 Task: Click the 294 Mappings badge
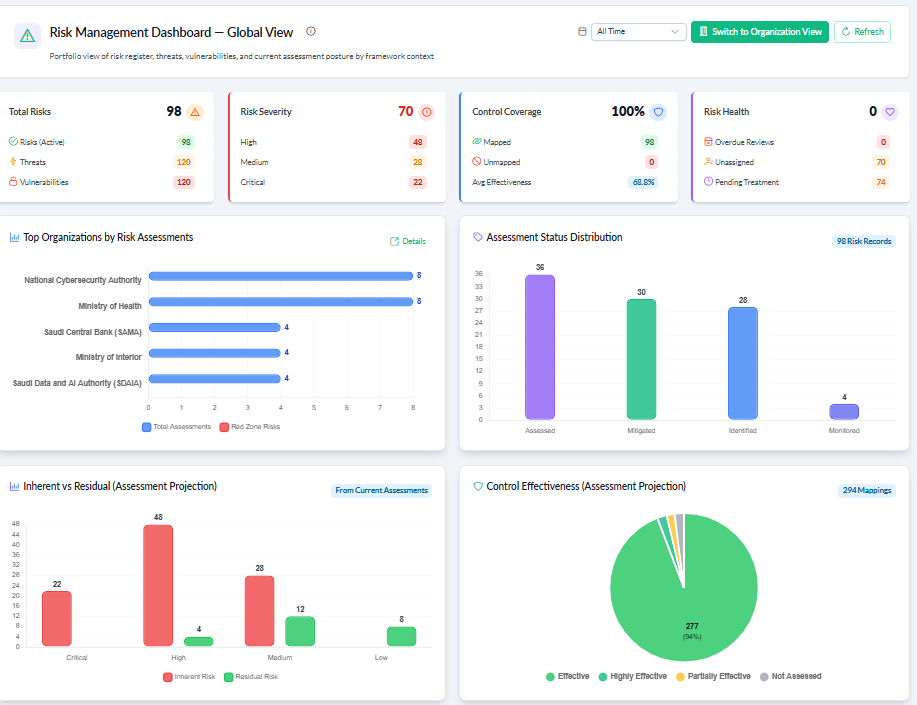[867, 490]
